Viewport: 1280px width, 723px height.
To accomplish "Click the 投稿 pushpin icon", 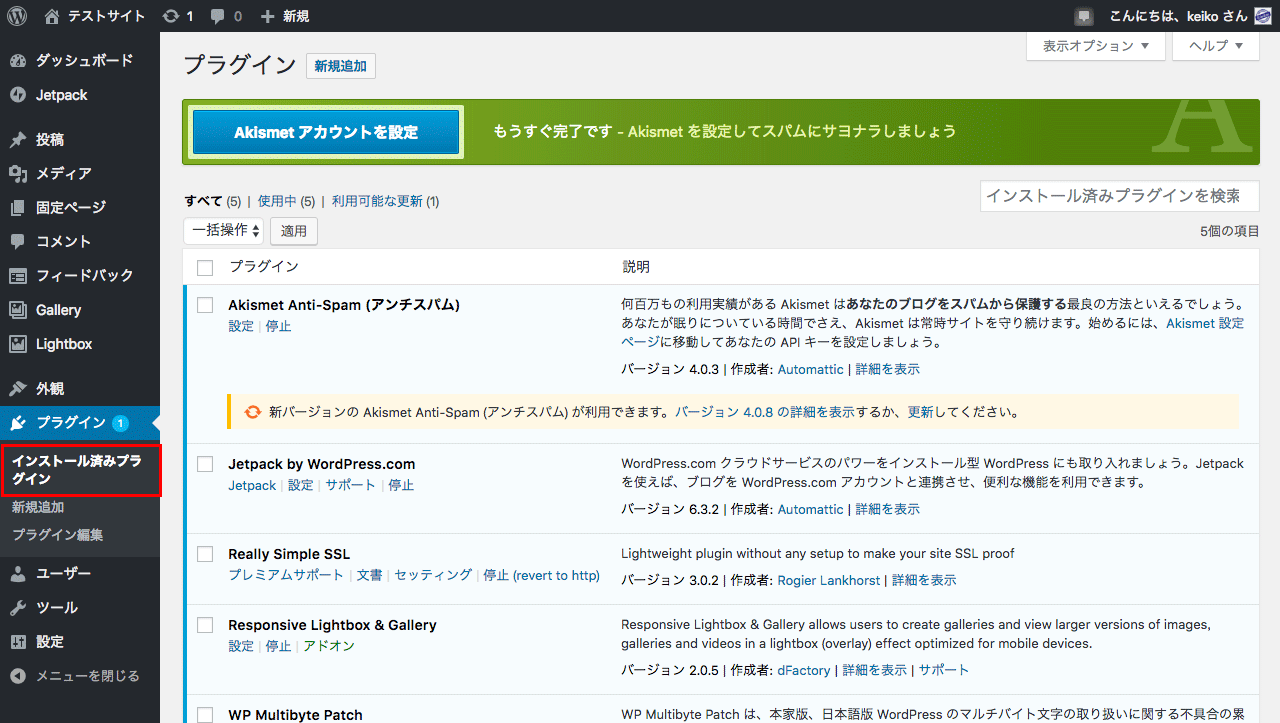I will (x=18, y=140).
